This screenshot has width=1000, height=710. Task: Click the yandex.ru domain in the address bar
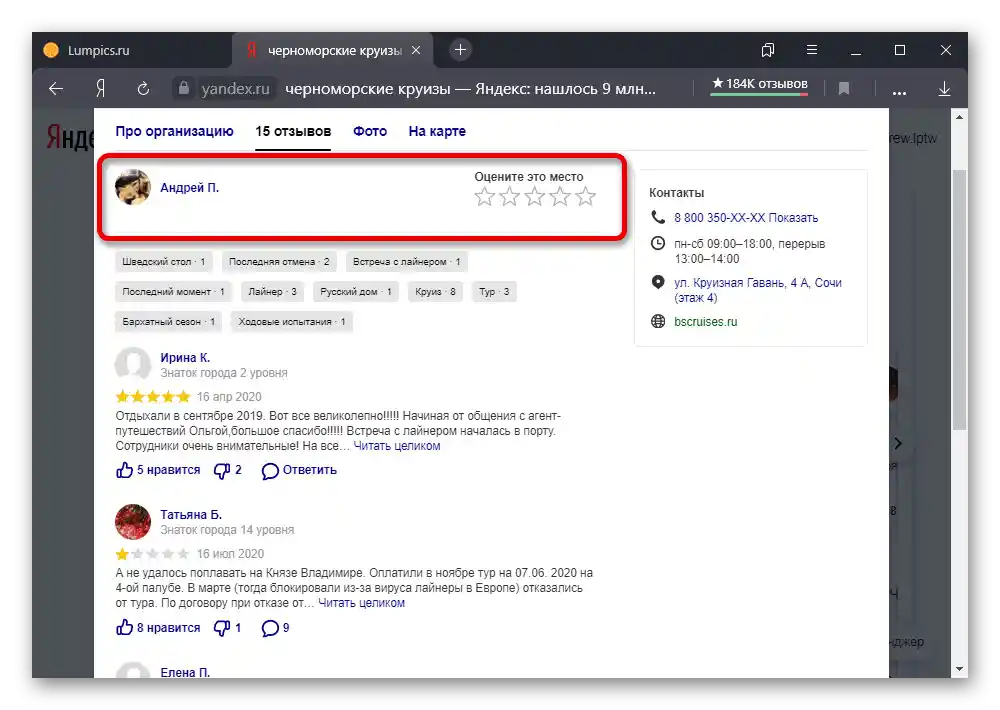pos(235,89)
